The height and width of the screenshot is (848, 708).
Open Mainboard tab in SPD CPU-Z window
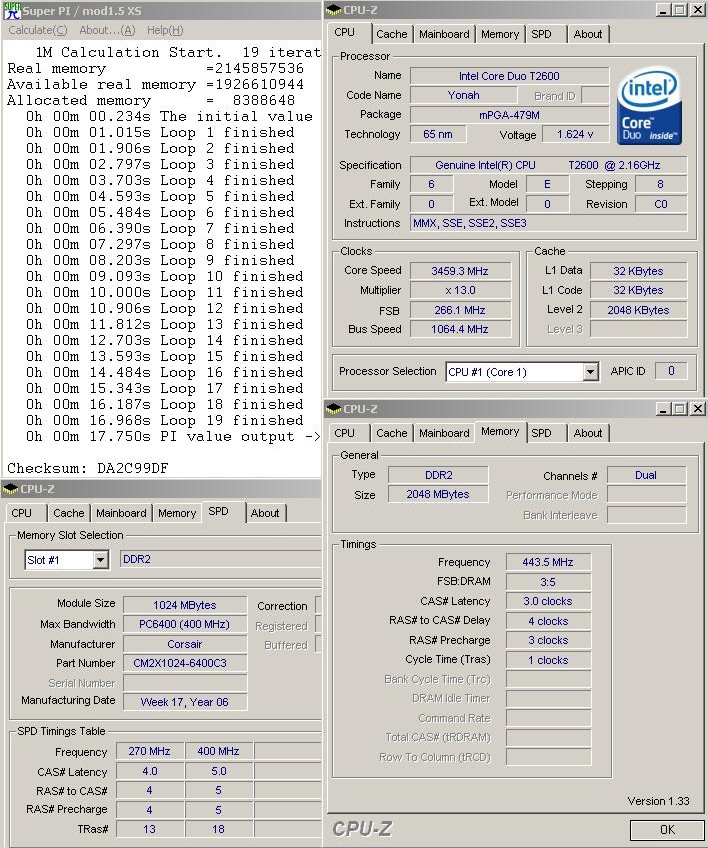121,513
